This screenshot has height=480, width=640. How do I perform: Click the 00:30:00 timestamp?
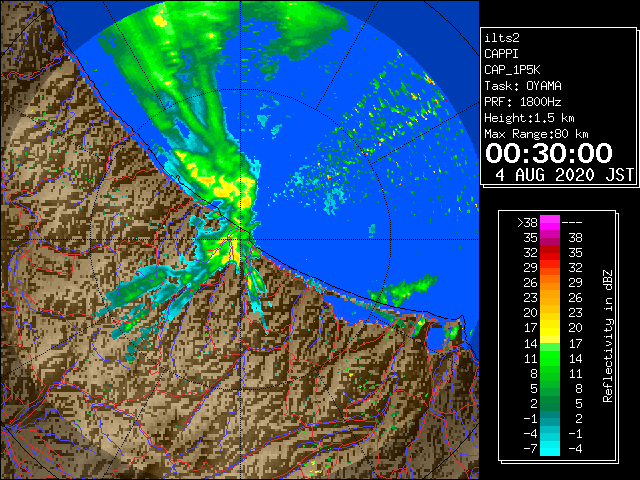coord(549,153)
